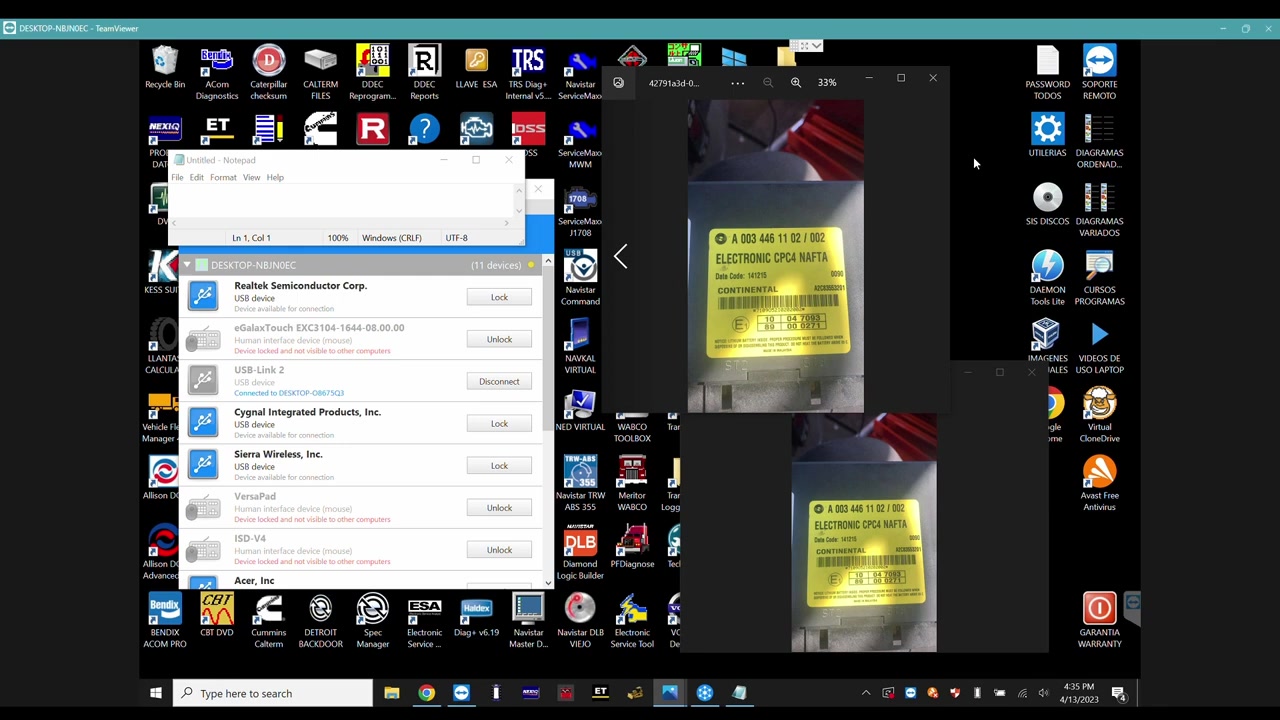1280x720 pixels.
Task: Open Electronic Service Tool icon
Action: click(632, 621)
